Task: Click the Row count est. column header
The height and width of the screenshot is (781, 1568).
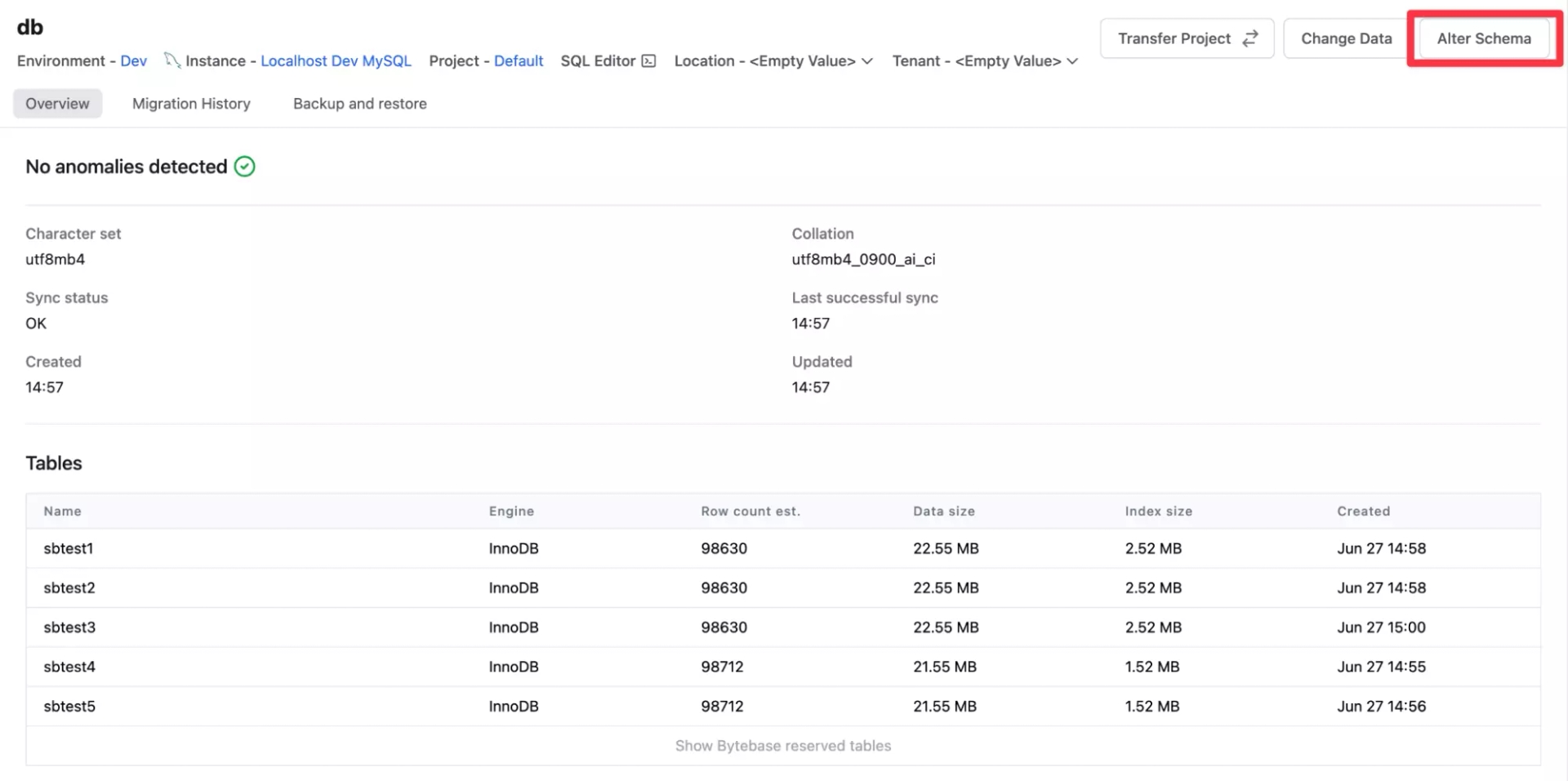Action: [751, 511]
